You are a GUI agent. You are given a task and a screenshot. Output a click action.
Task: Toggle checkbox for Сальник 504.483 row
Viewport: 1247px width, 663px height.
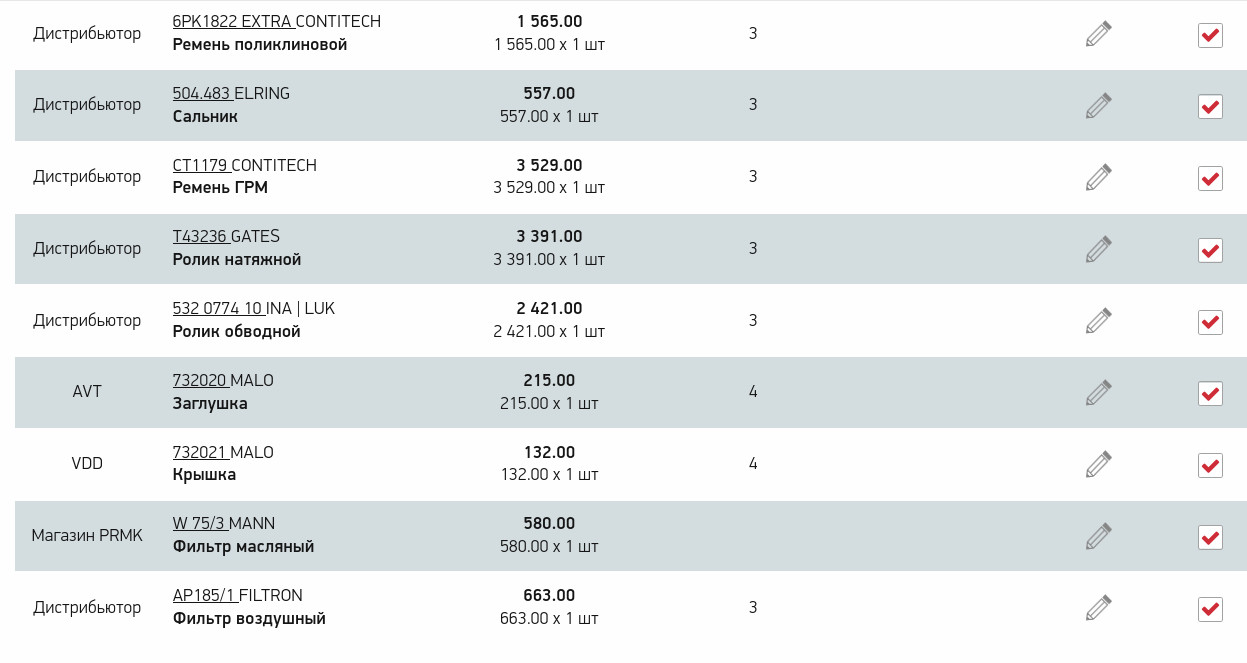pos(1210,106)
